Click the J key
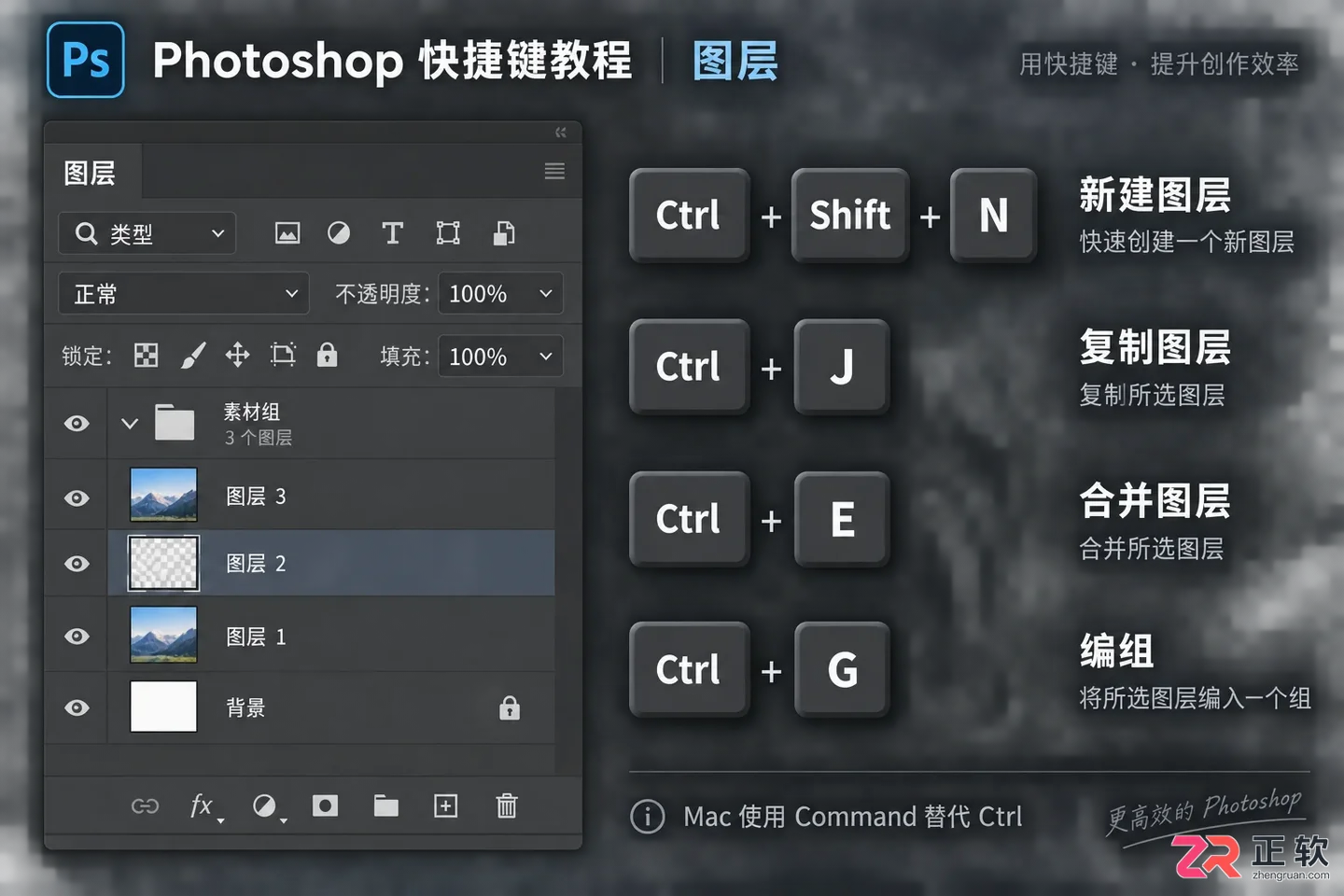The image size is (1344, 896). (841, 367)
